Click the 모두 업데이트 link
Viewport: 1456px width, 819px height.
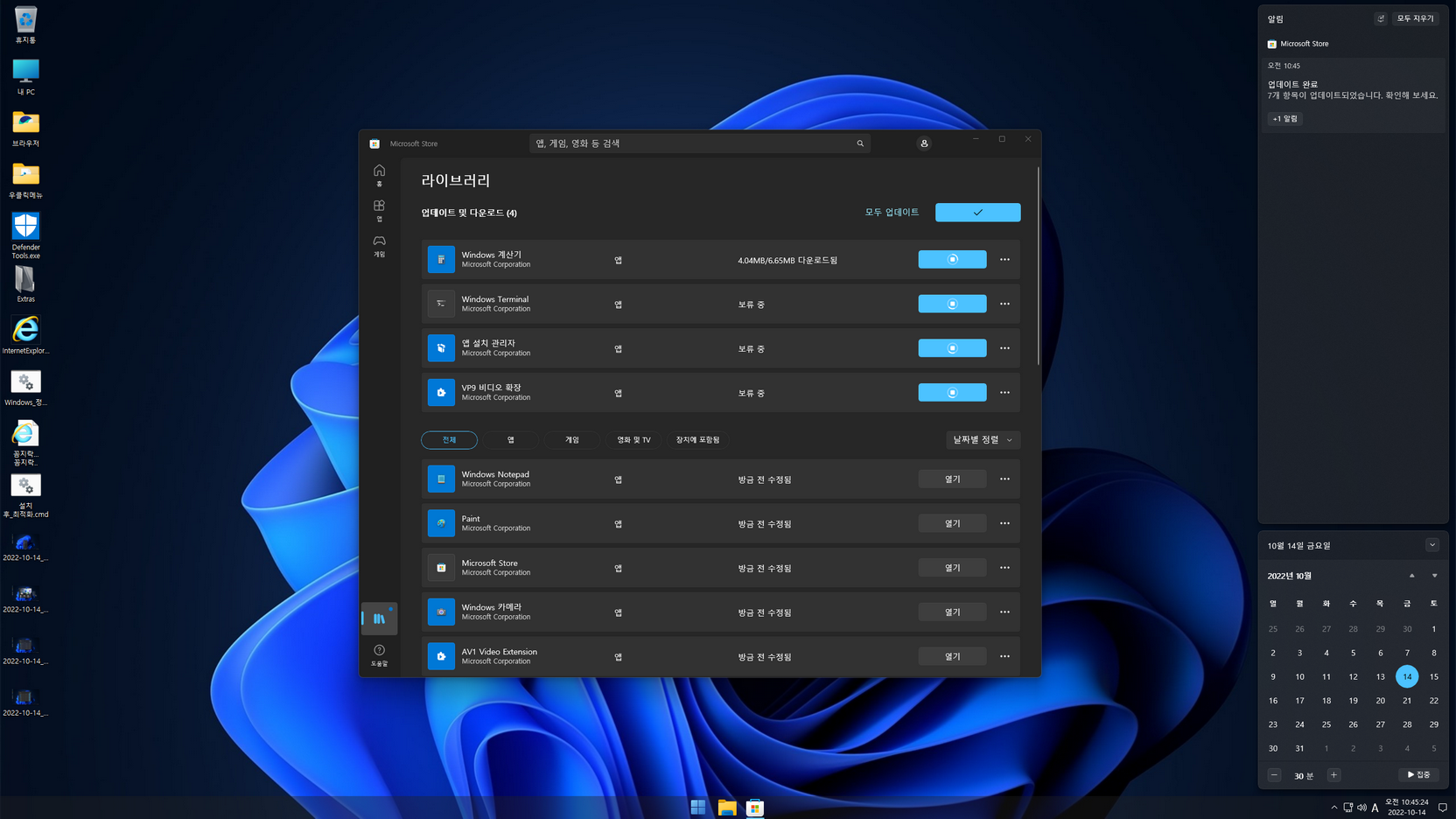(x=892, y=212)
